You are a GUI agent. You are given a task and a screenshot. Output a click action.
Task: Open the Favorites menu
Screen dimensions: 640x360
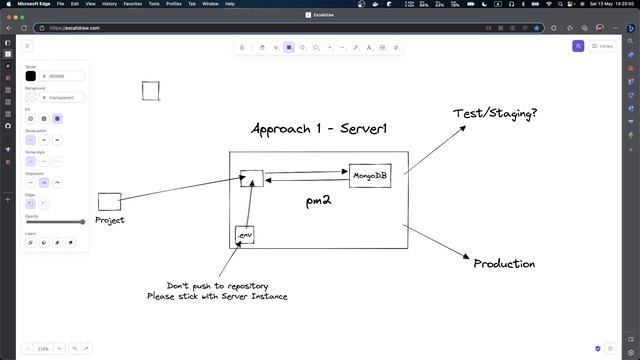(x=133, y=4)
